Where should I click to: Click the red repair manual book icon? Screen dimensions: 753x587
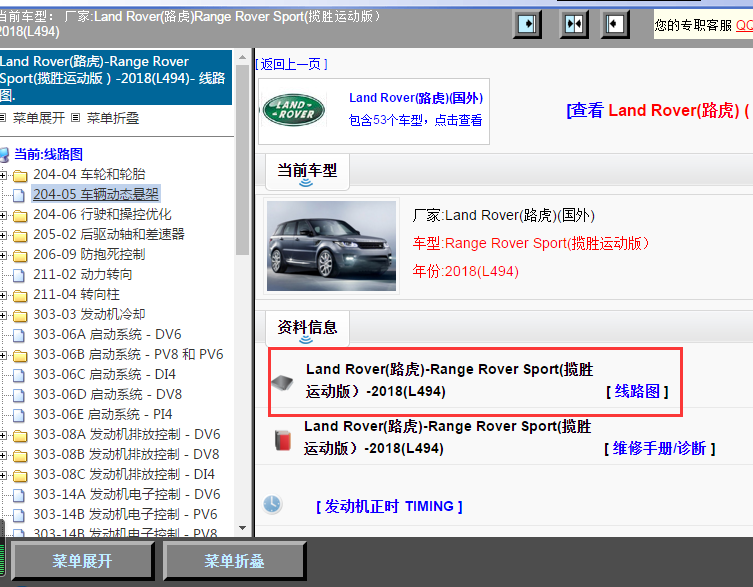point(283,440)
